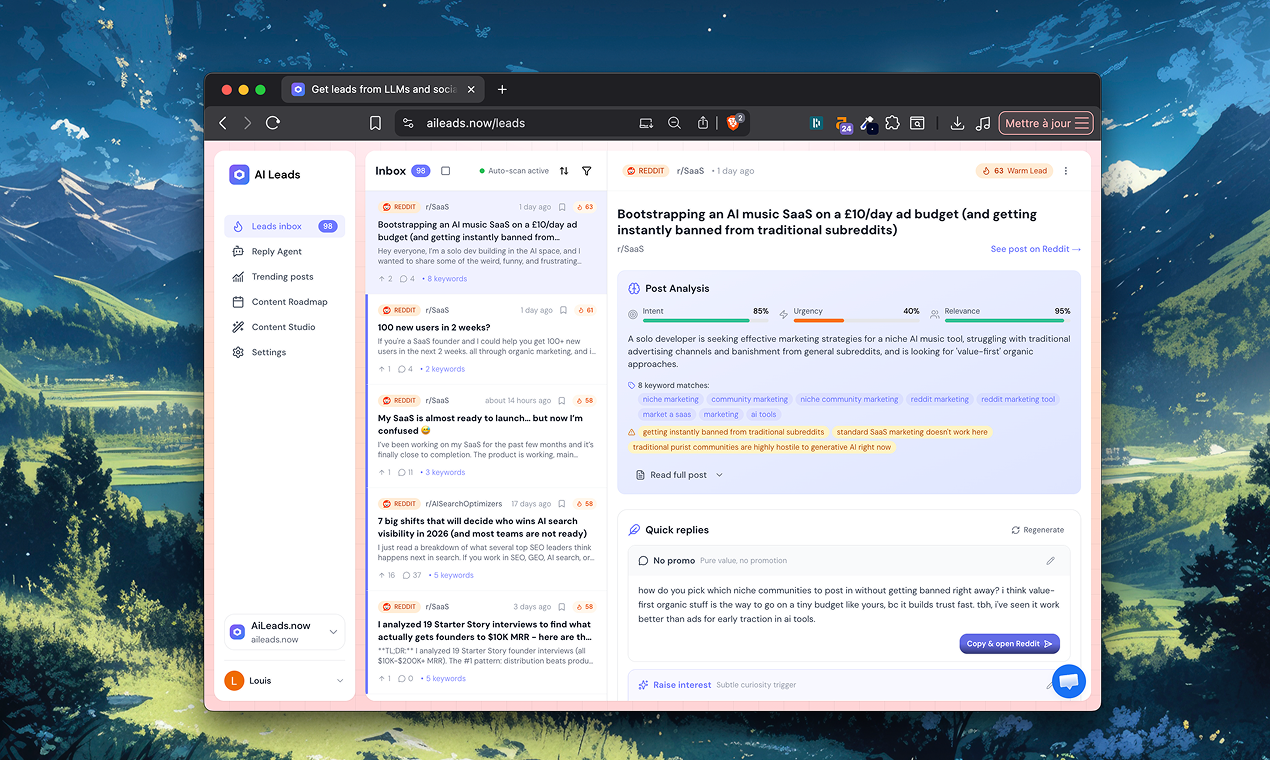Open the three-dot menu beside Warm Lead
This screenshot has height=760, width=1270.
(1066, 171)
